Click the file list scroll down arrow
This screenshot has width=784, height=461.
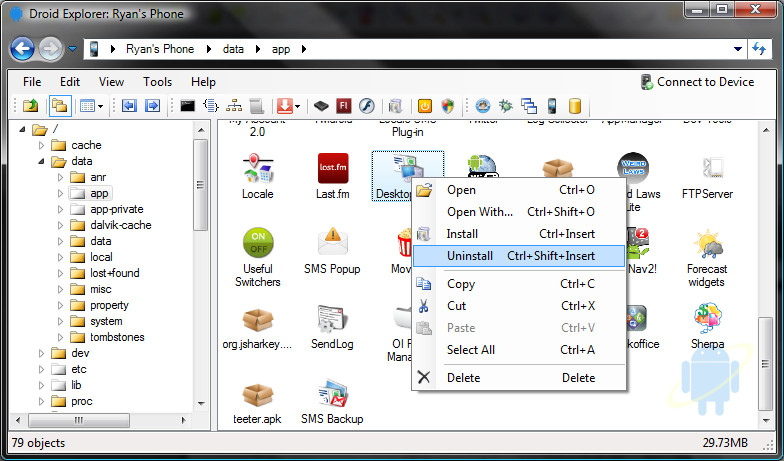(x=766, y=421)
